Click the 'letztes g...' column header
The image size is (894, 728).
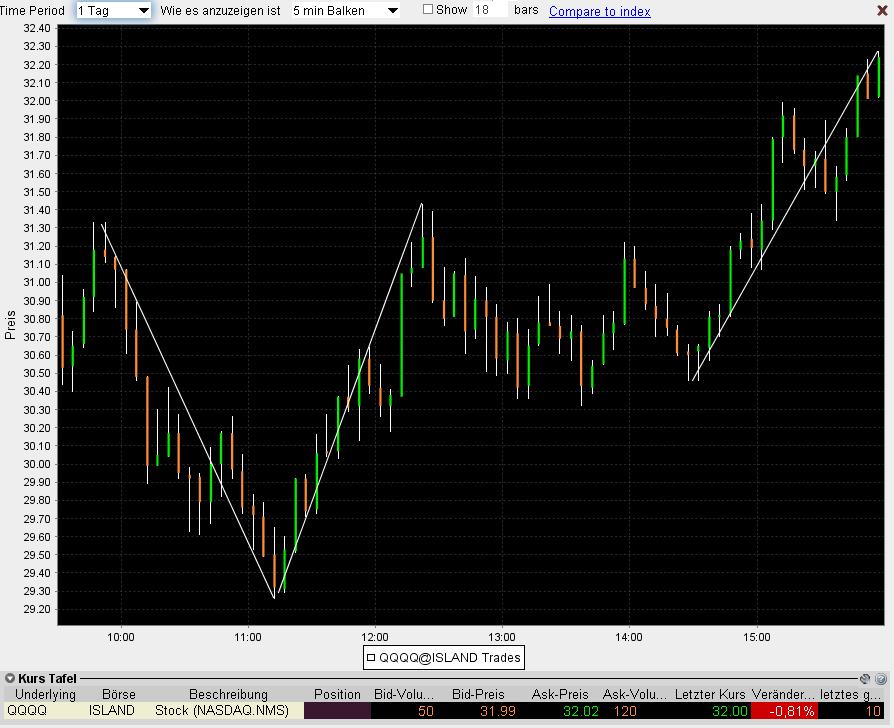click(x=851, y=694)
